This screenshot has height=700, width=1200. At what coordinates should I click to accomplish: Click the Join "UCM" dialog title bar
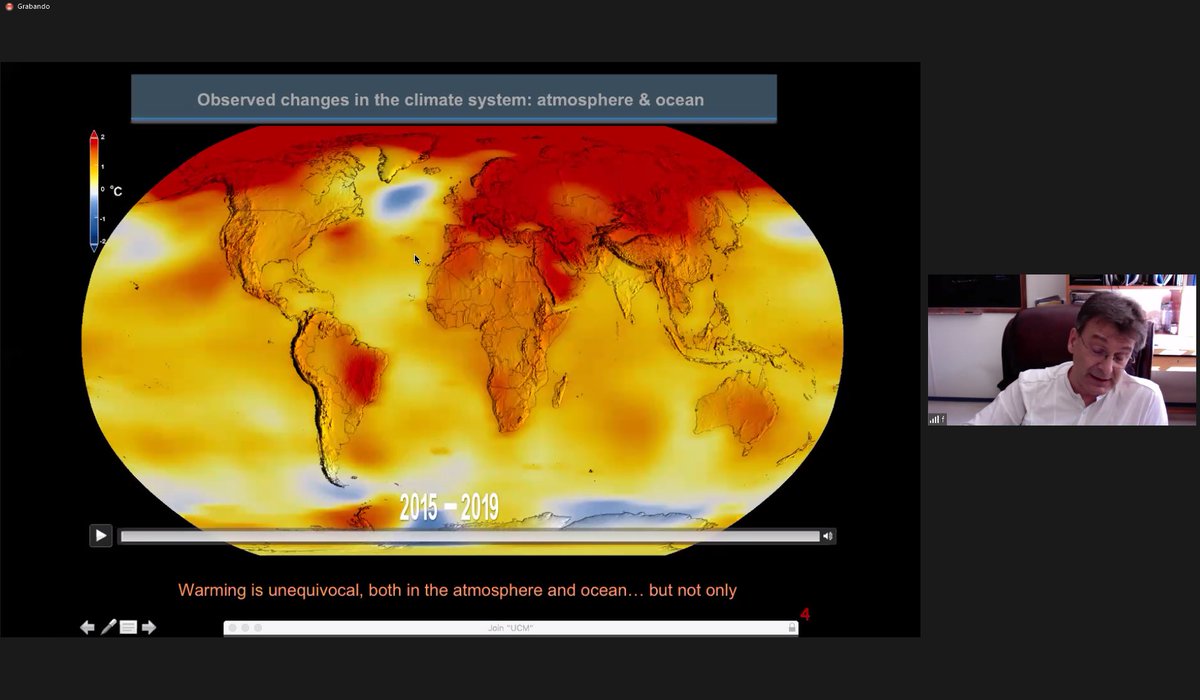coord(511,628)
